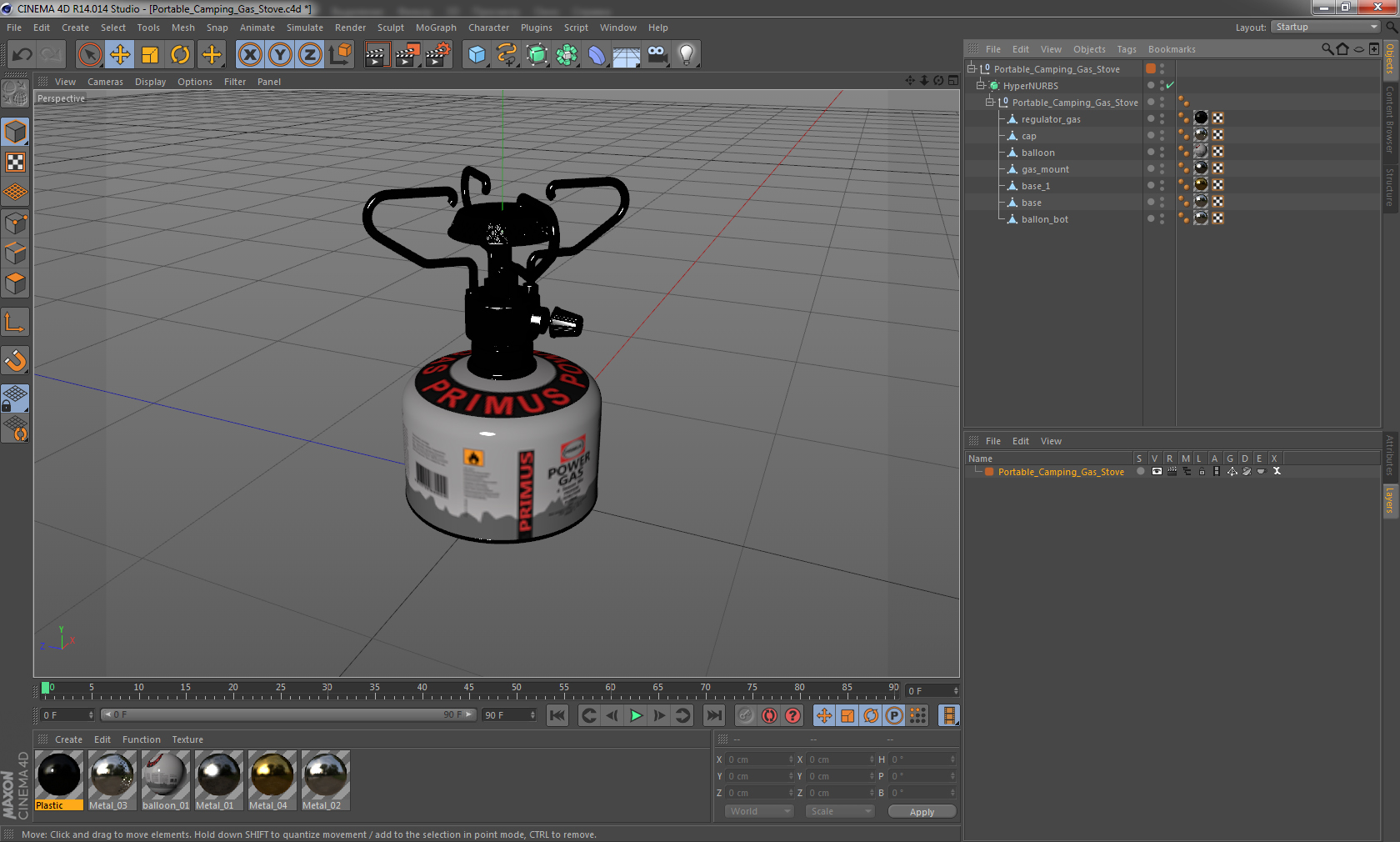Collapse nested Portable_Camping_Gas_Stove null node
The height and width of the screenshot is (842, 1400).
coord(990,103)
